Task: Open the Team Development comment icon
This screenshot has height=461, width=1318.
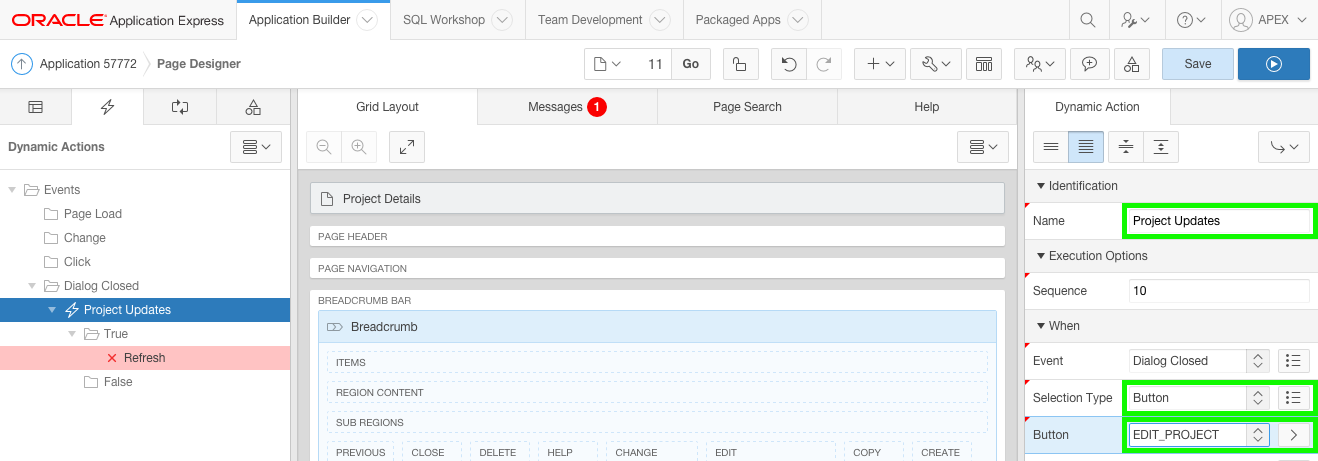Action: tap(1089, 64)
